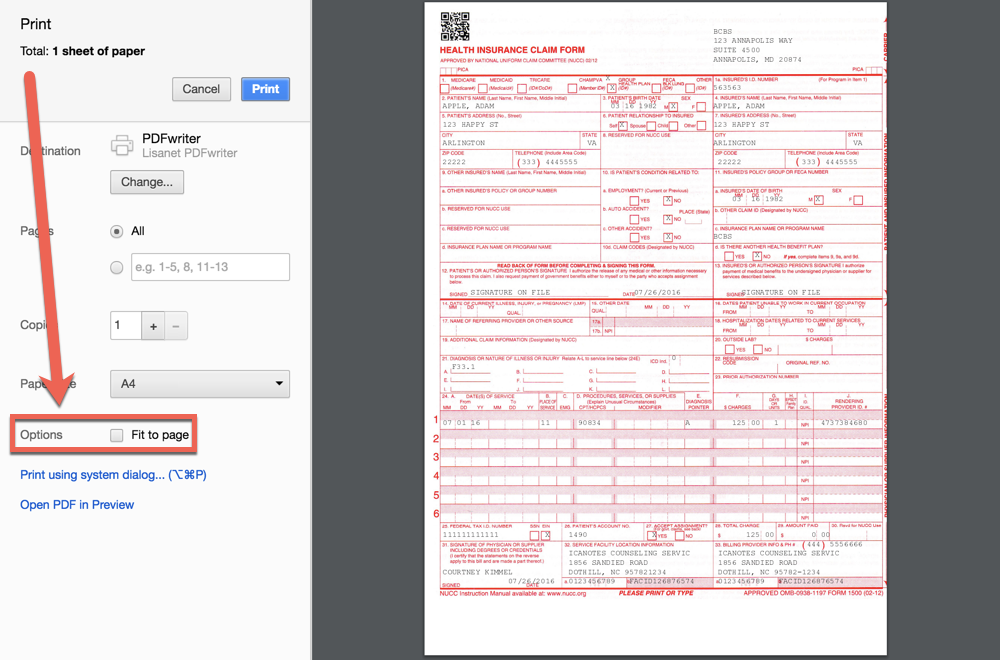Image resolution: width=1000 pixels, height=660 pixels.
Task: Select the All pages radio button
Action: tap(117, 231)
